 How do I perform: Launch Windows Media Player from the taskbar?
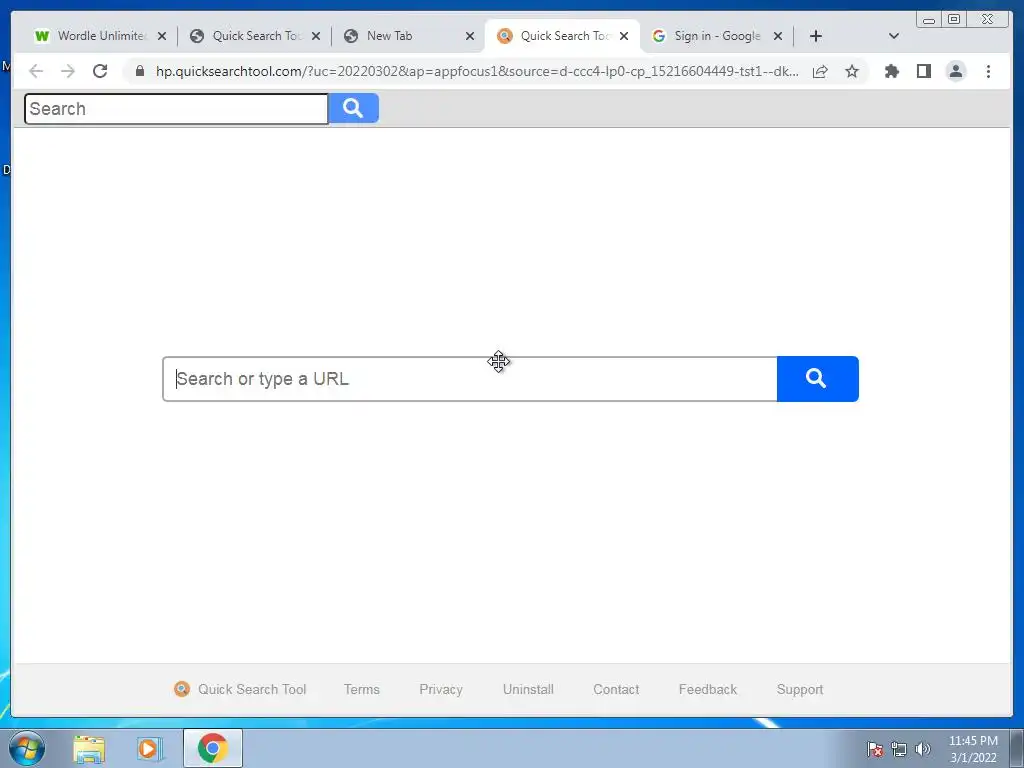pyautogui.click(x=150, y=748)
